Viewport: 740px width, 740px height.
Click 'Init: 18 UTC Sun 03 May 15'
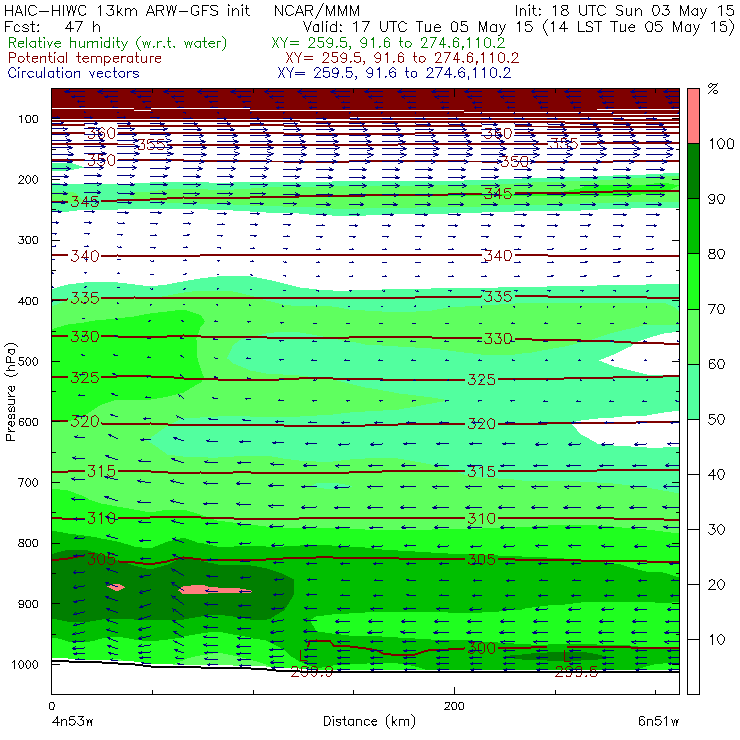(x=624, y=11)
